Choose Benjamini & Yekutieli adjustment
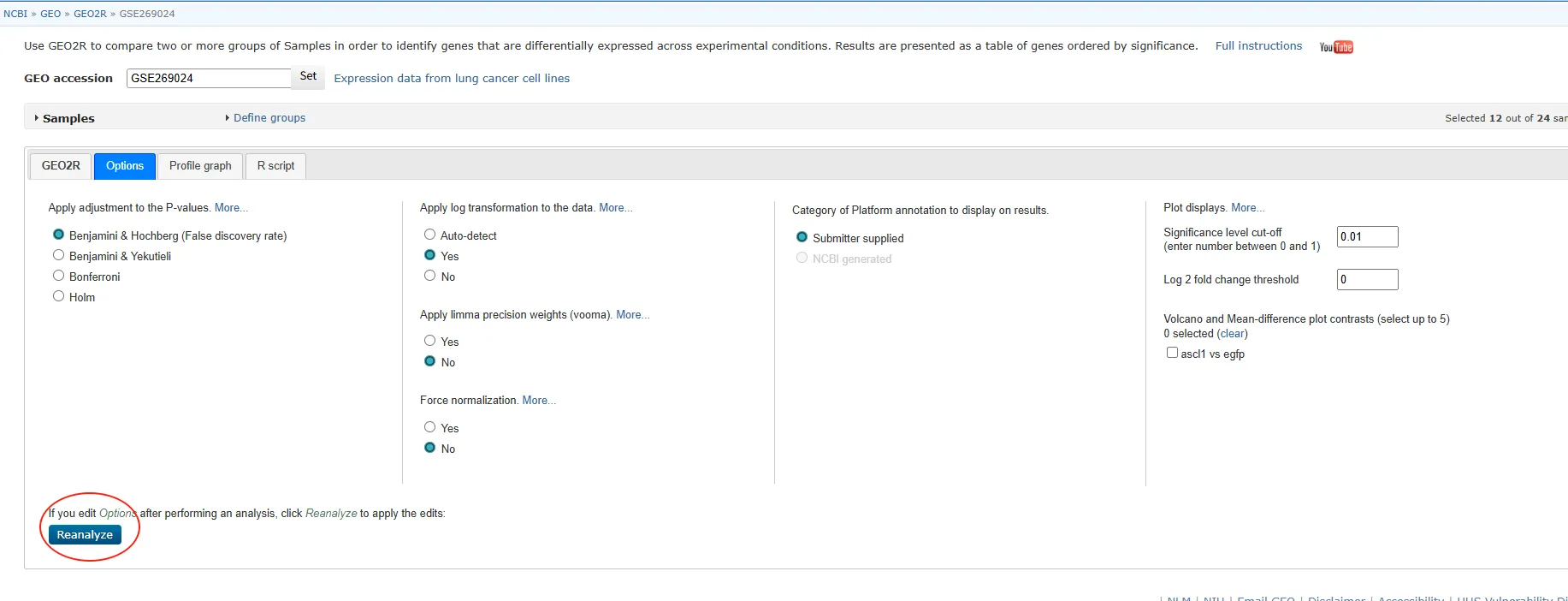This screenshot has height=601, width=1568. click(59, 256)
